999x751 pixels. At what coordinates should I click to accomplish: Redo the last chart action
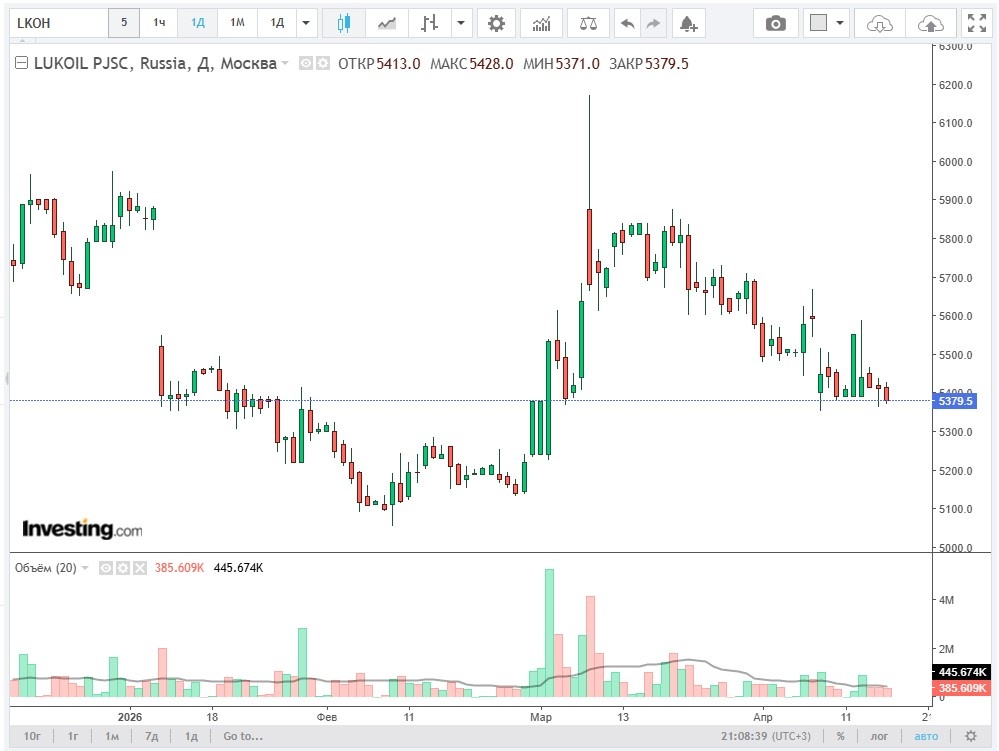[x=653, y=24]
